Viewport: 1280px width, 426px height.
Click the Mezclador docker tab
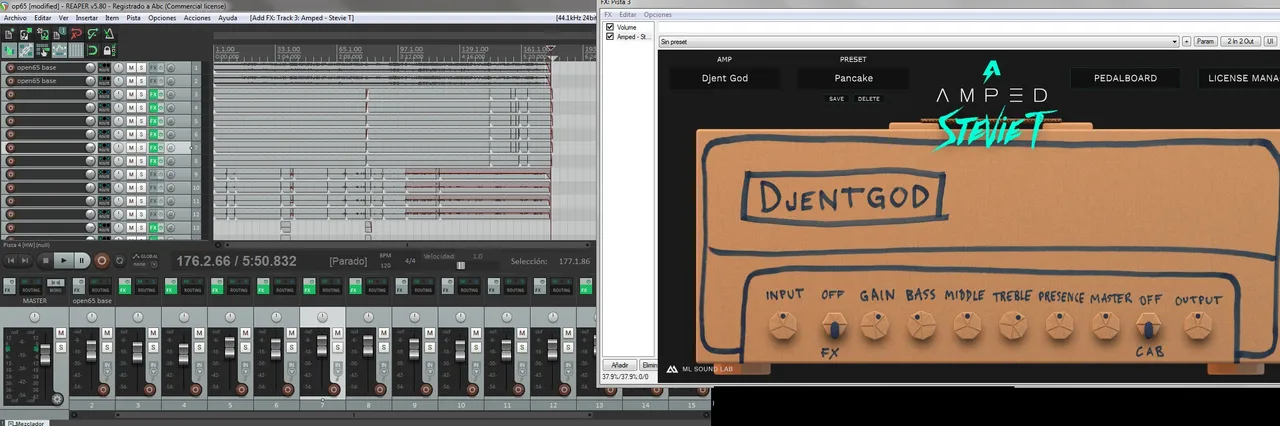click(26, 422)
